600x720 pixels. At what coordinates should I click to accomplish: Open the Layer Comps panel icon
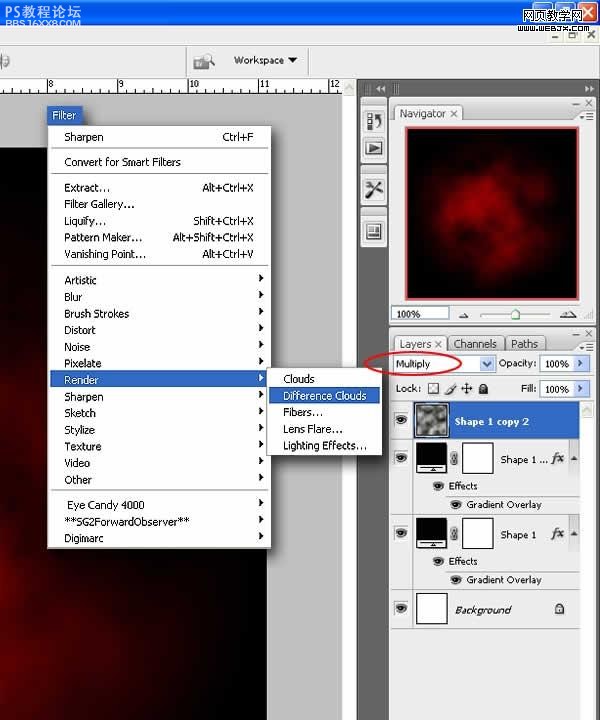[x=374, y=231]
